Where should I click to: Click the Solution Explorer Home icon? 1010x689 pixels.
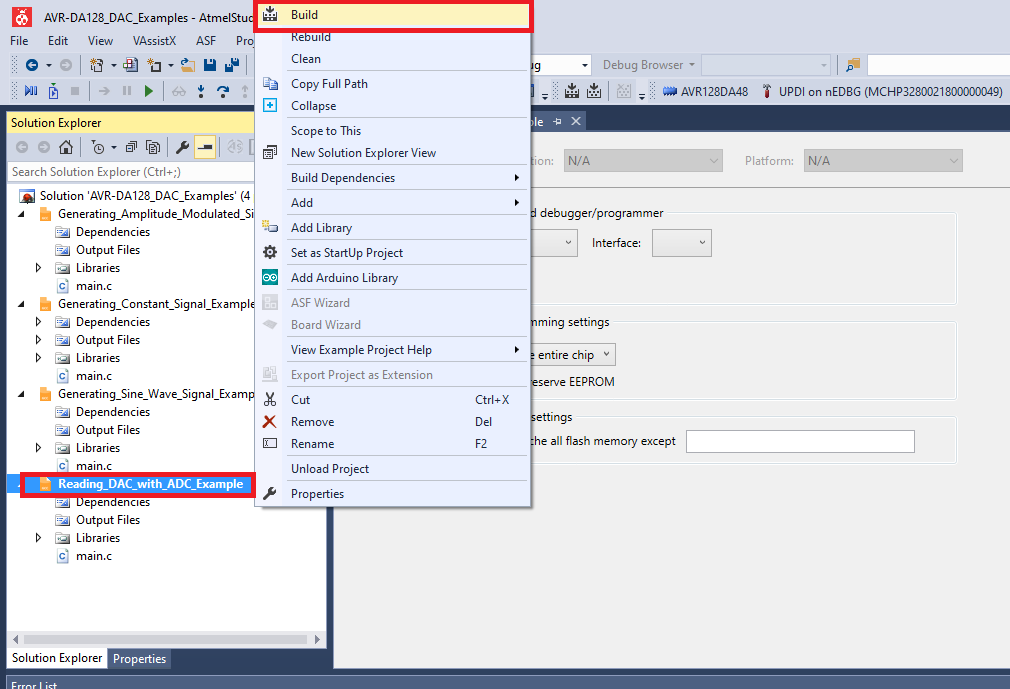[x=66, y=147]
